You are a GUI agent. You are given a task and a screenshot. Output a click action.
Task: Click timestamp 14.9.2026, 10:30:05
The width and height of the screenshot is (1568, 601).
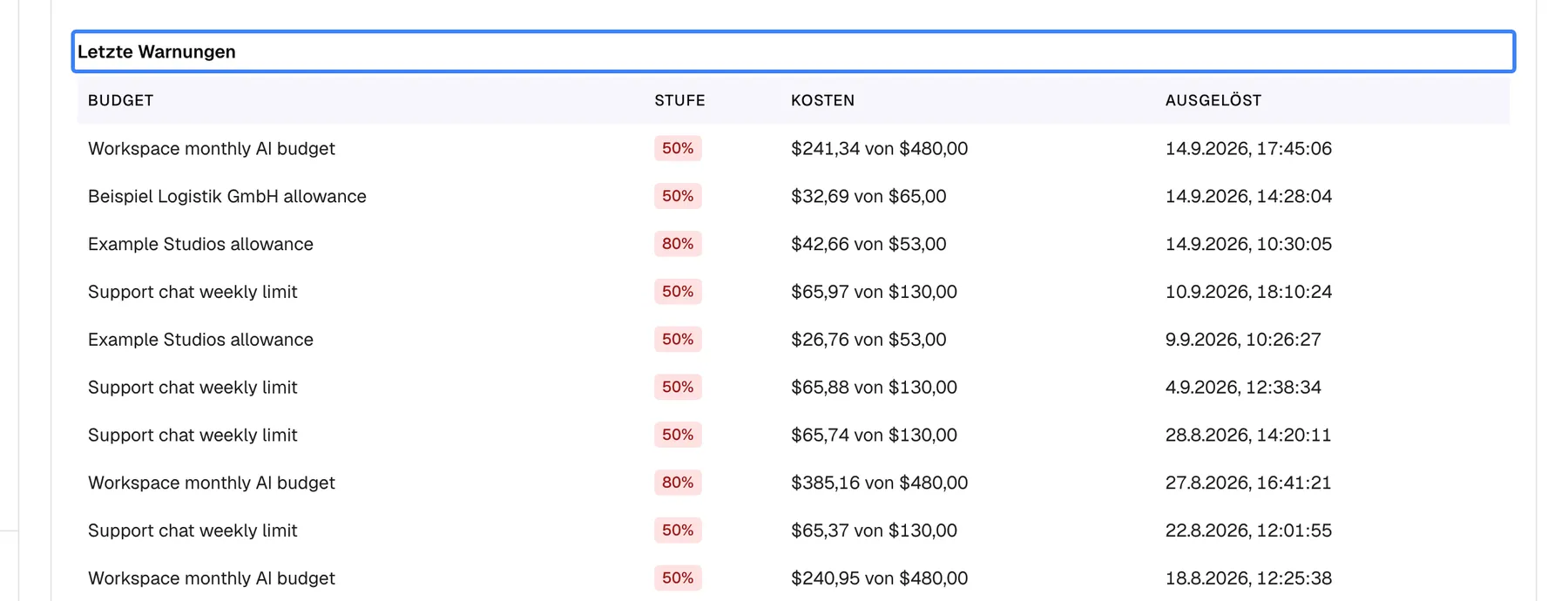pos(1248,244)
